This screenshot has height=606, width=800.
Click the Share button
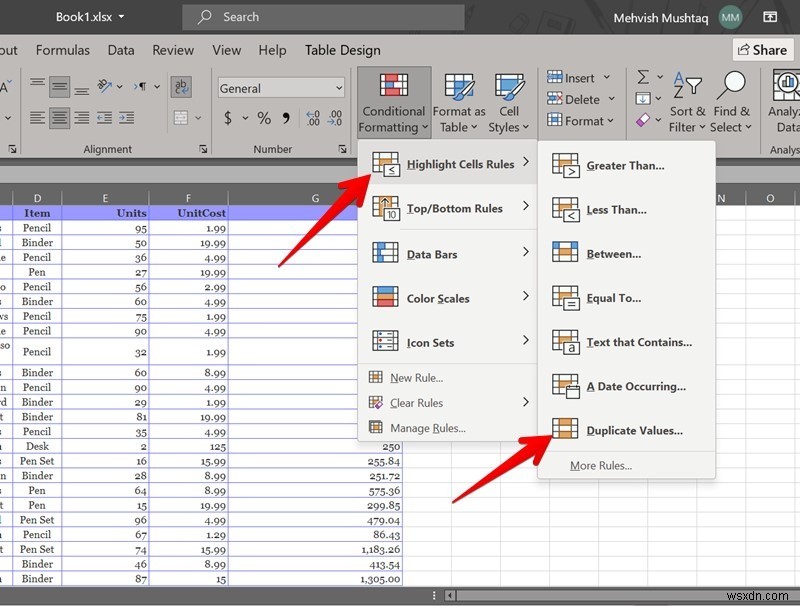[763, 49]
